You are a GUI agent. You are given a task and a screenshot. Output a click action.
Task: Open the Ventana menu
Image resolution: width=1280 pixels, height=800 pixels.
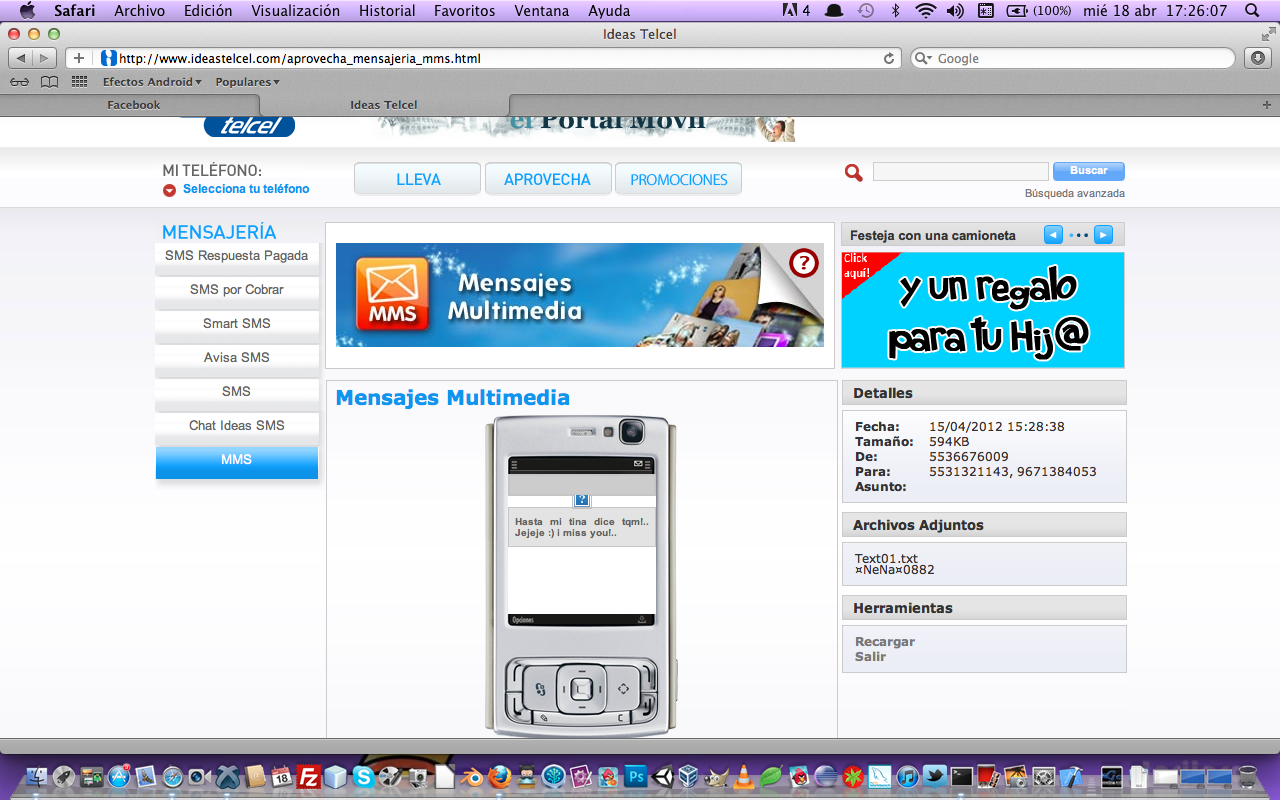[541, 11]
